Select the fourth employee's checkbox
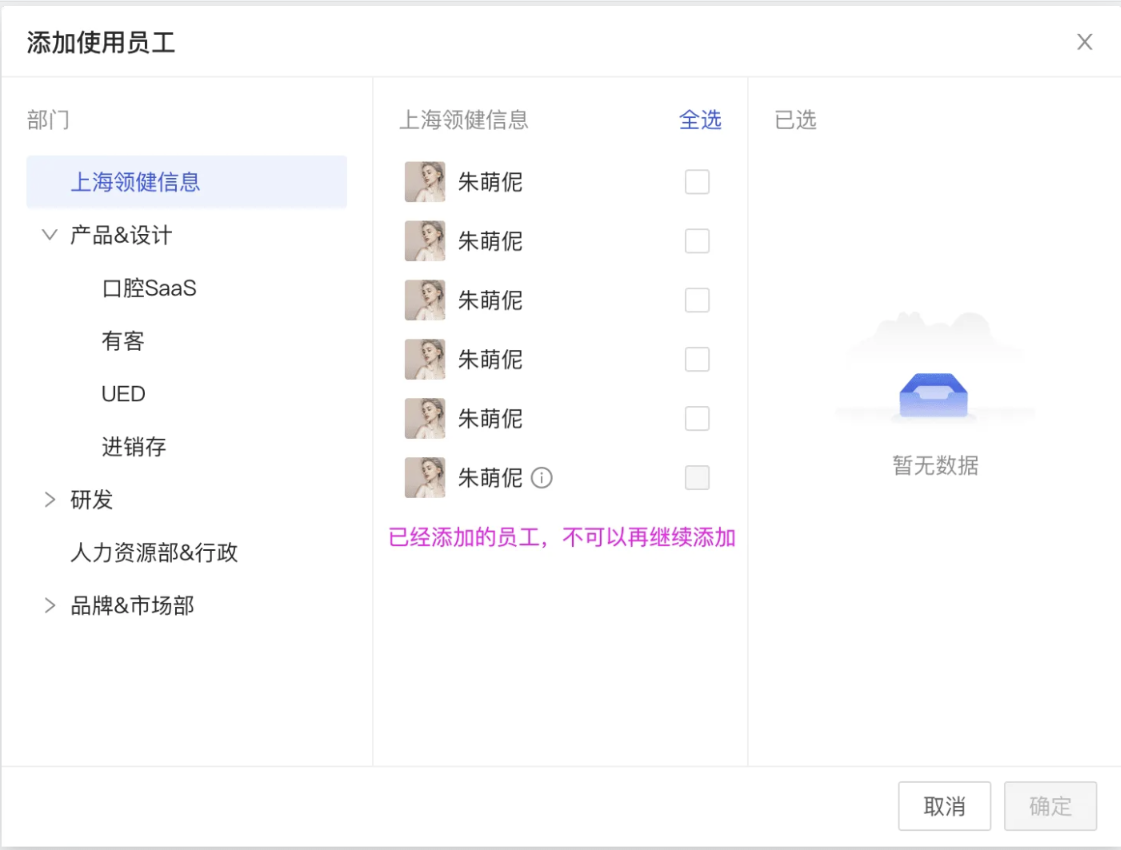Image resolution: width=1121 pixels, height=850 pixels. [x=697, y=359]
